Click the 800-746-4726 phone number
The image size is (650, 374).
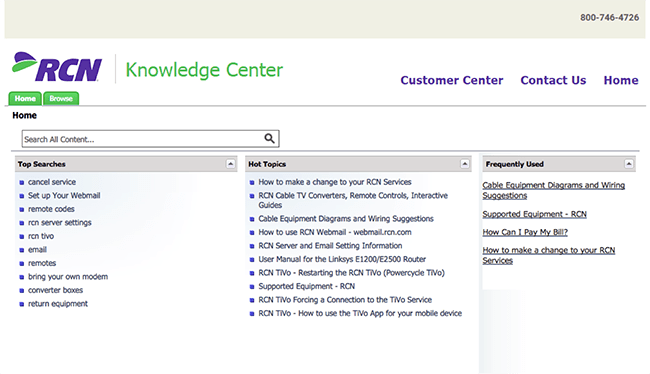[x=609, y=17]
